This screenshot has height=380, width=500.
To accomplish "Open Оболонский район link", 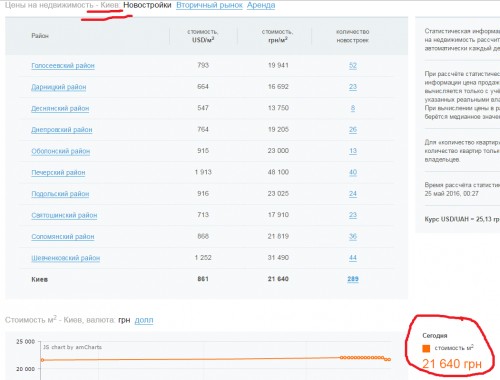I will [61, 151].
